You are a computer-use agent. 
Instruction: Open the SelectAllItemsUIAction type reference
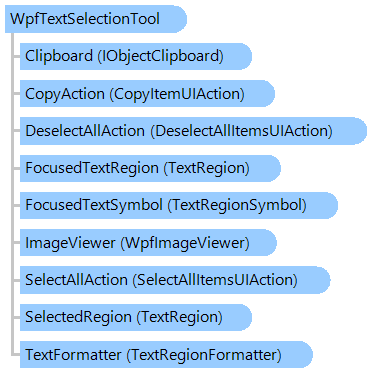[x=215, y=280]
